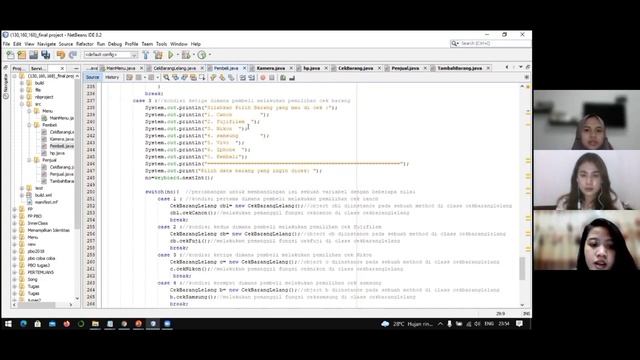Collapse the src folder node
This screenshot has height=360, width=640.
click(x=22, y=104)
